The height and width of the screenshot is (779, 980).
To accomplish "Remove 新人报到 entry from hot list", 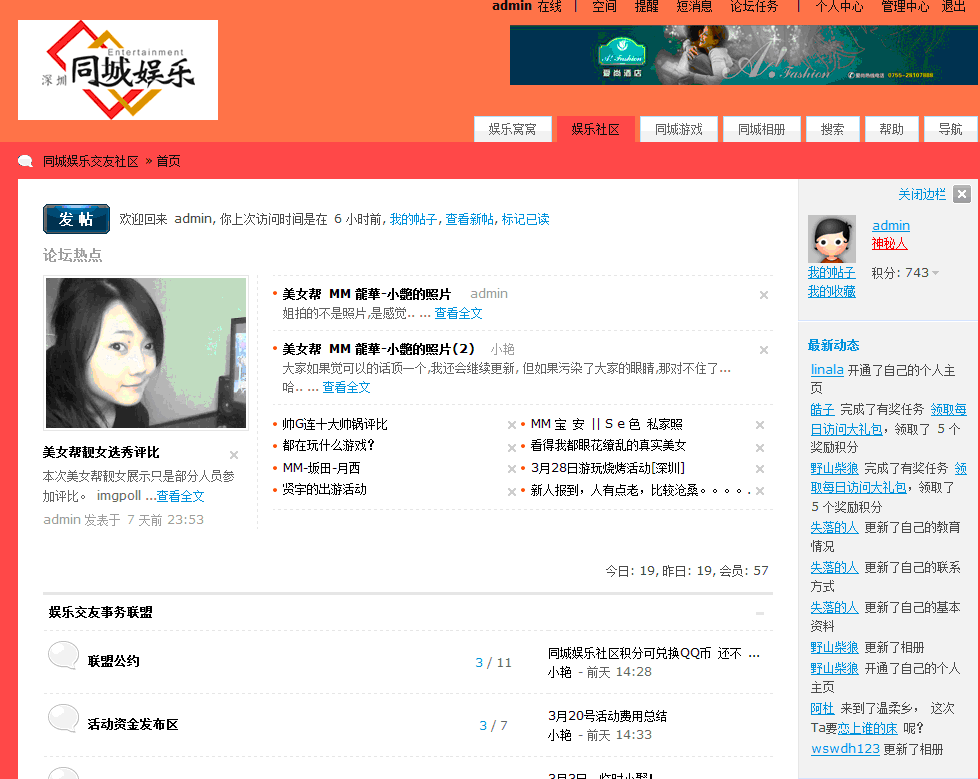I will coord(760,491).
